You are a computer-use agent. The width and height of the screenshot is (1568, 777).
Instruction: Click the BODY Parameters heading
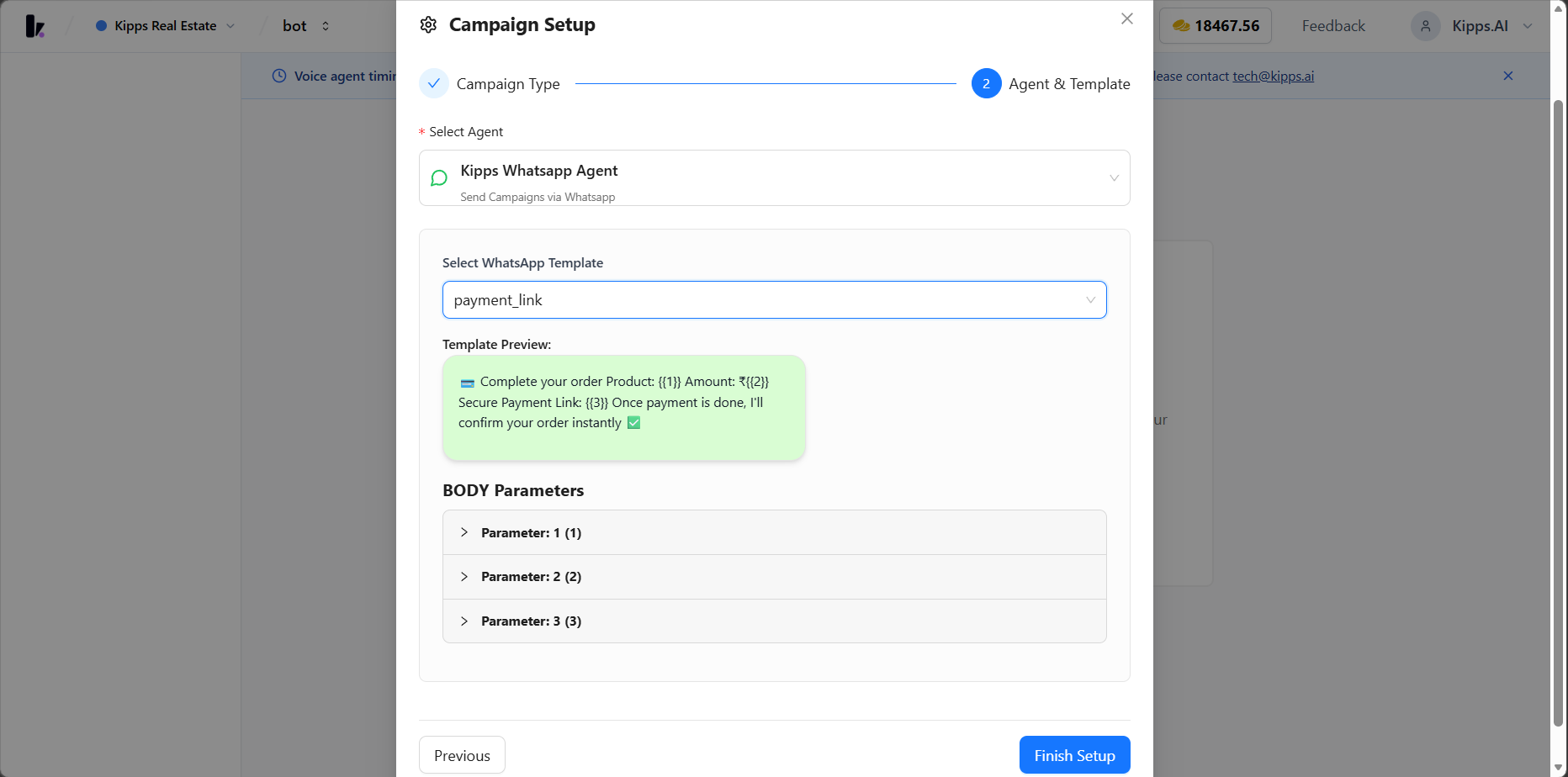513,490
